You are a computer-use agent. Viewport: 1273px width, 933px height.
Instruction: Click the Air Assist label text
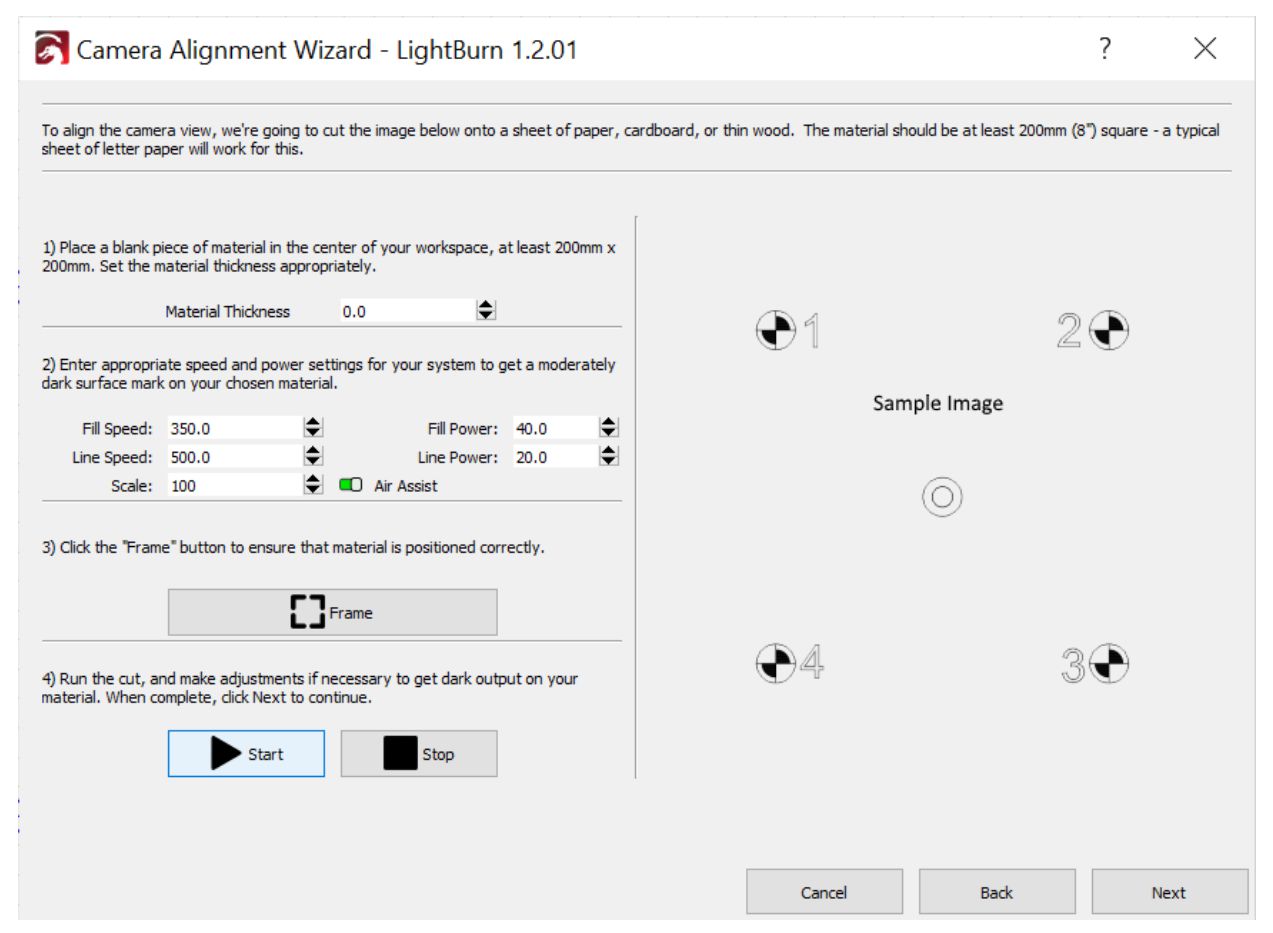(406, 486)
